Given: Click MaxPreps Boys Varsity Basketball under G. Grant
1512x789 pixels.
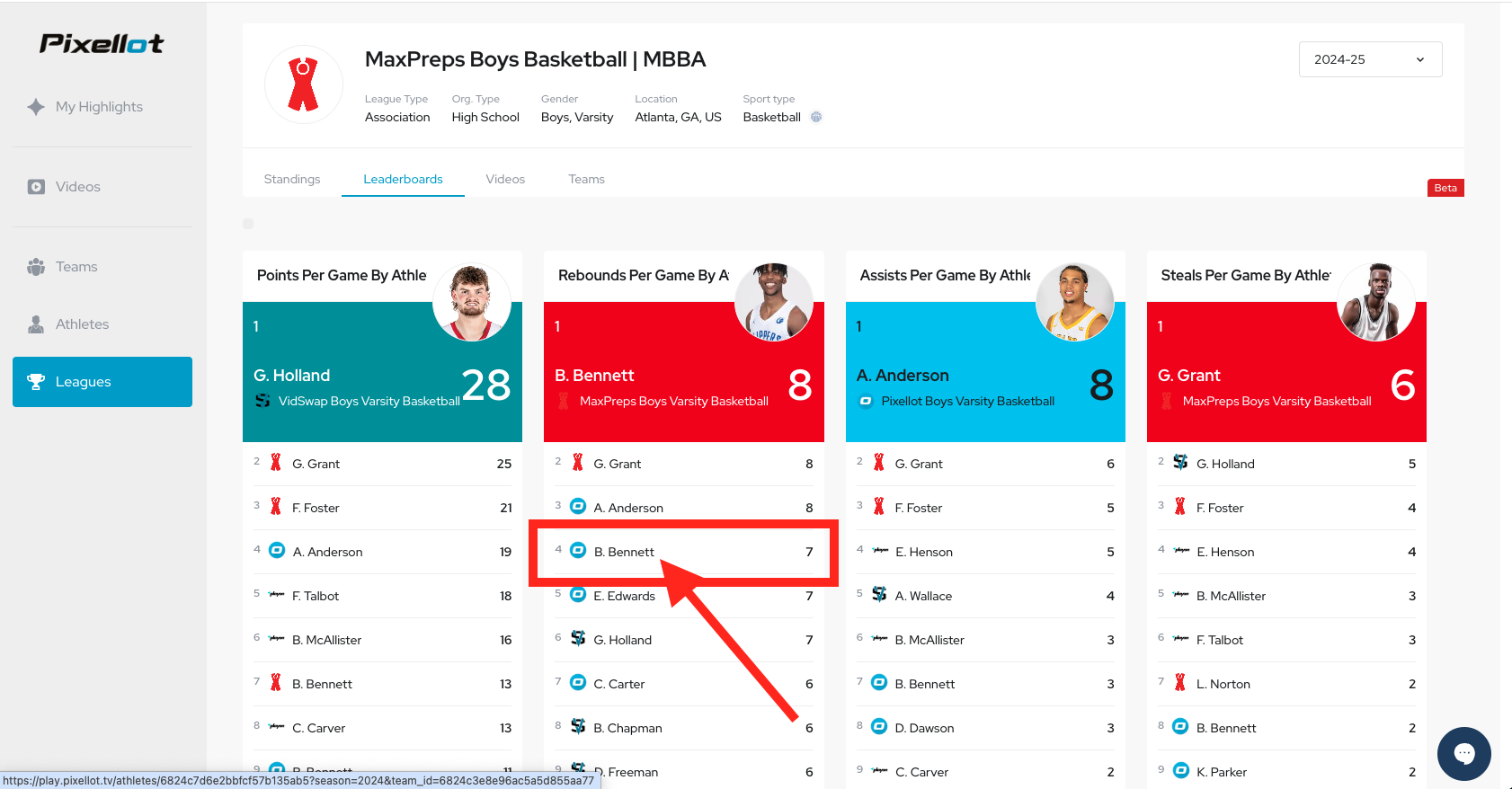Looking at the screenshot, I should (1277, 401).
